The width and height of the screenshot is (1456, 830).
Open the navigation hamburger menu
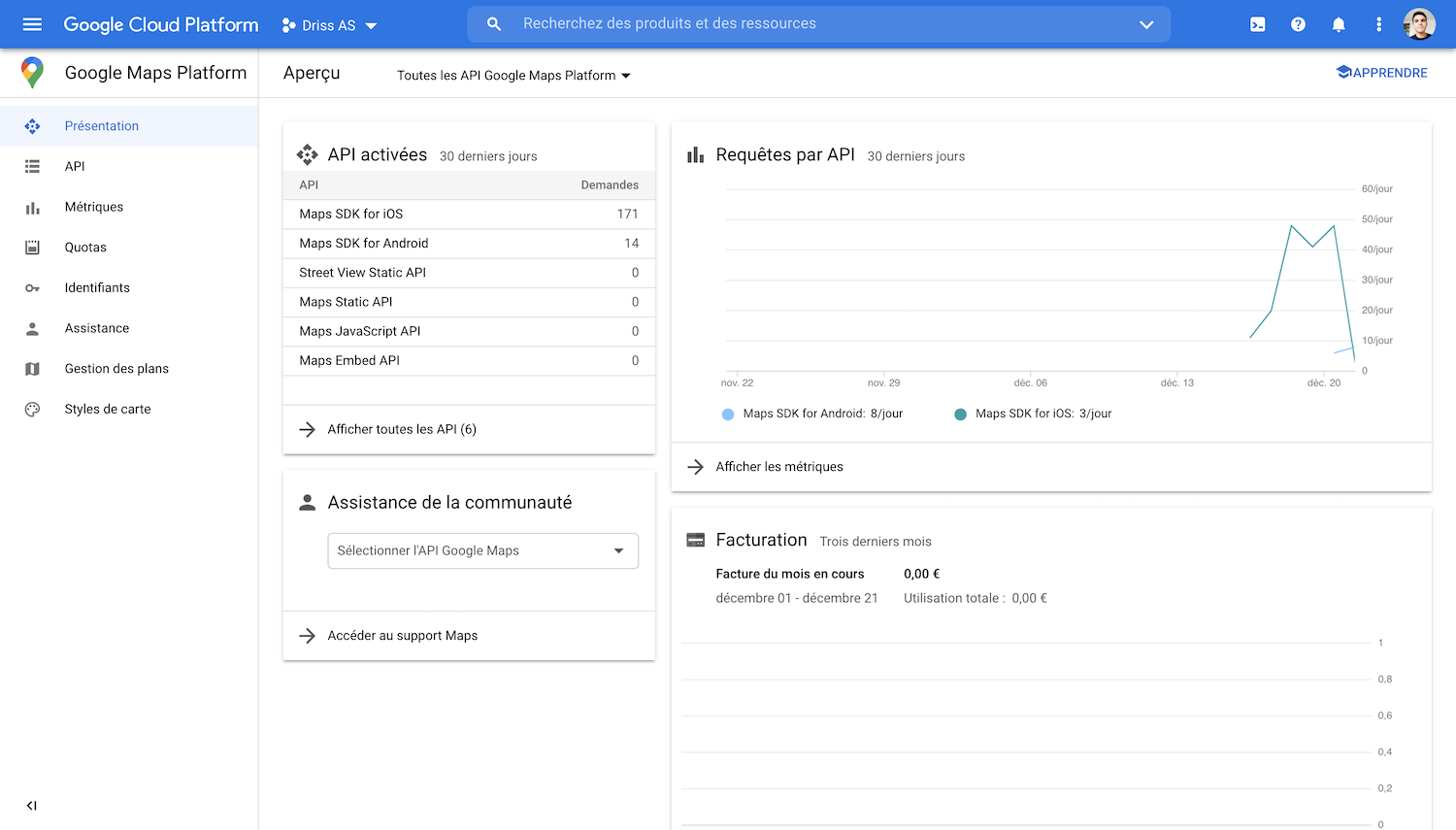click(32, 23)
